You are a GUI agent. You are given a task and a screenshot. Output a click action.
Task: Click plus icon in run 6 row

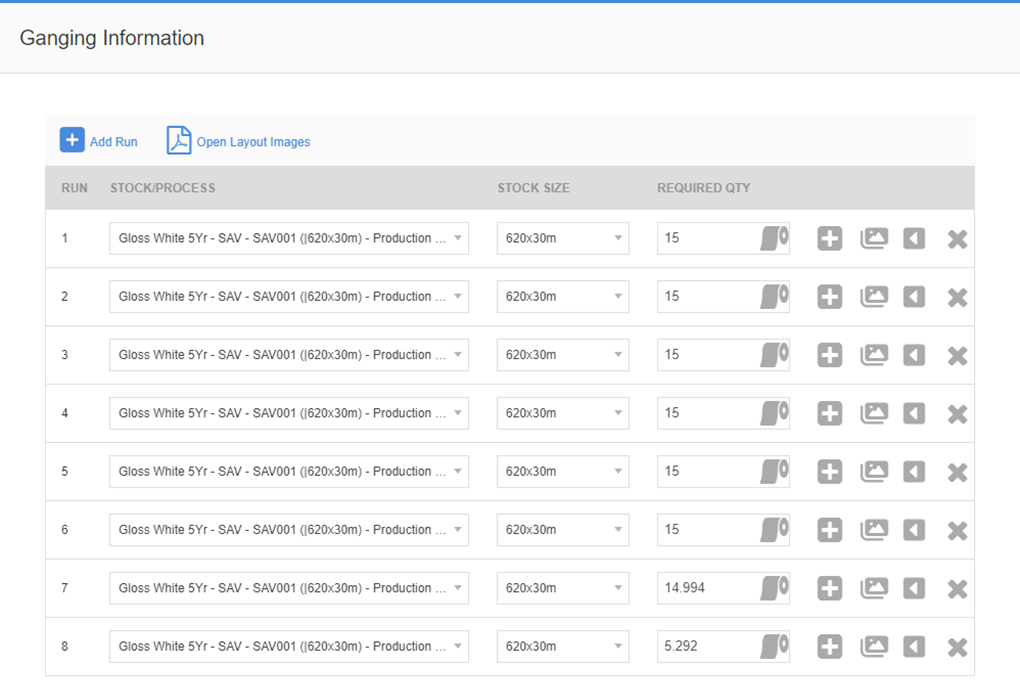(x=829, y=530)
